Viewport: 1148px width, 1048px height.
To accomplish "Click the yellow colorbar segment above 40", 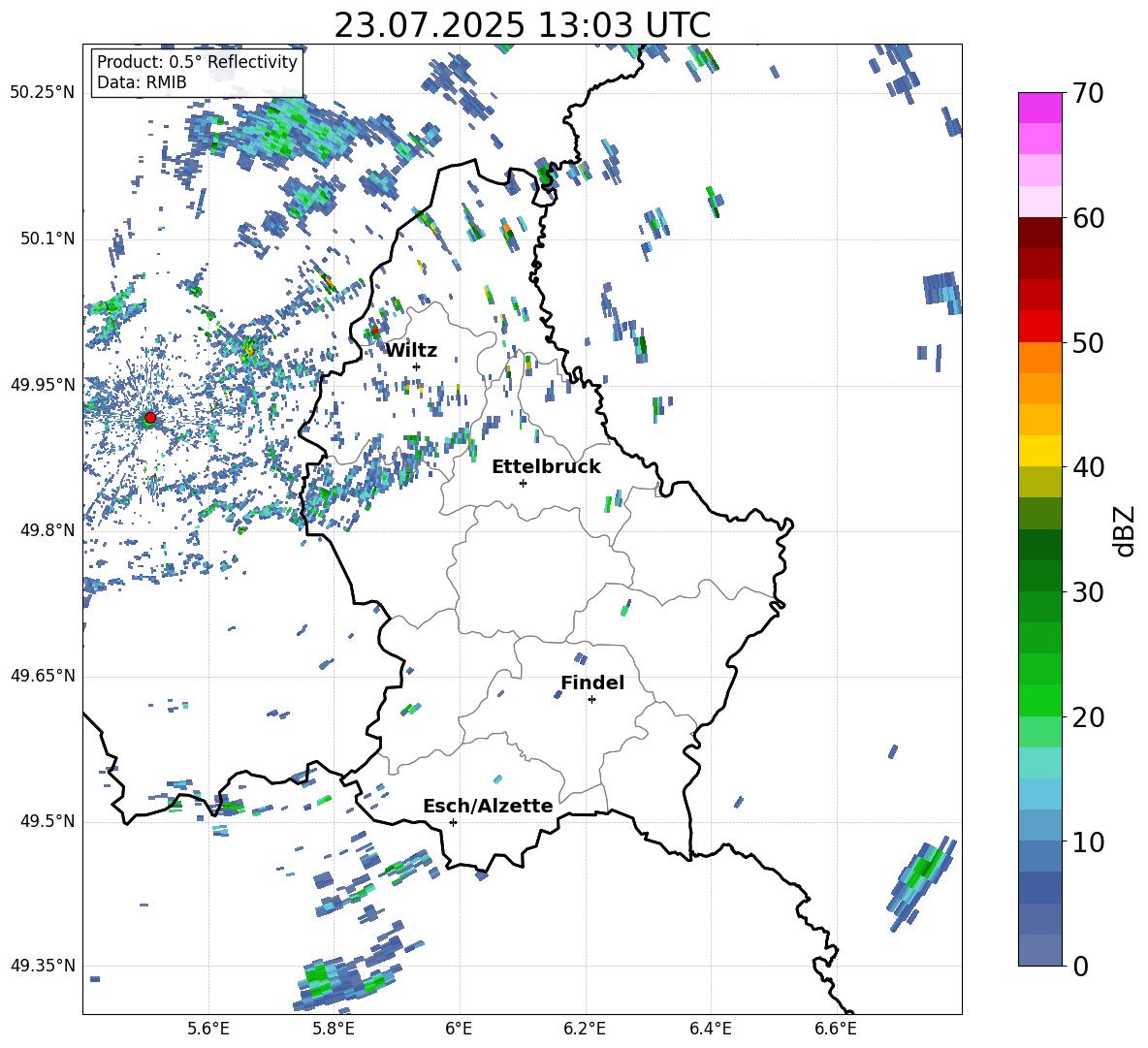I will pyautogui.click(x=1039, y=451).
